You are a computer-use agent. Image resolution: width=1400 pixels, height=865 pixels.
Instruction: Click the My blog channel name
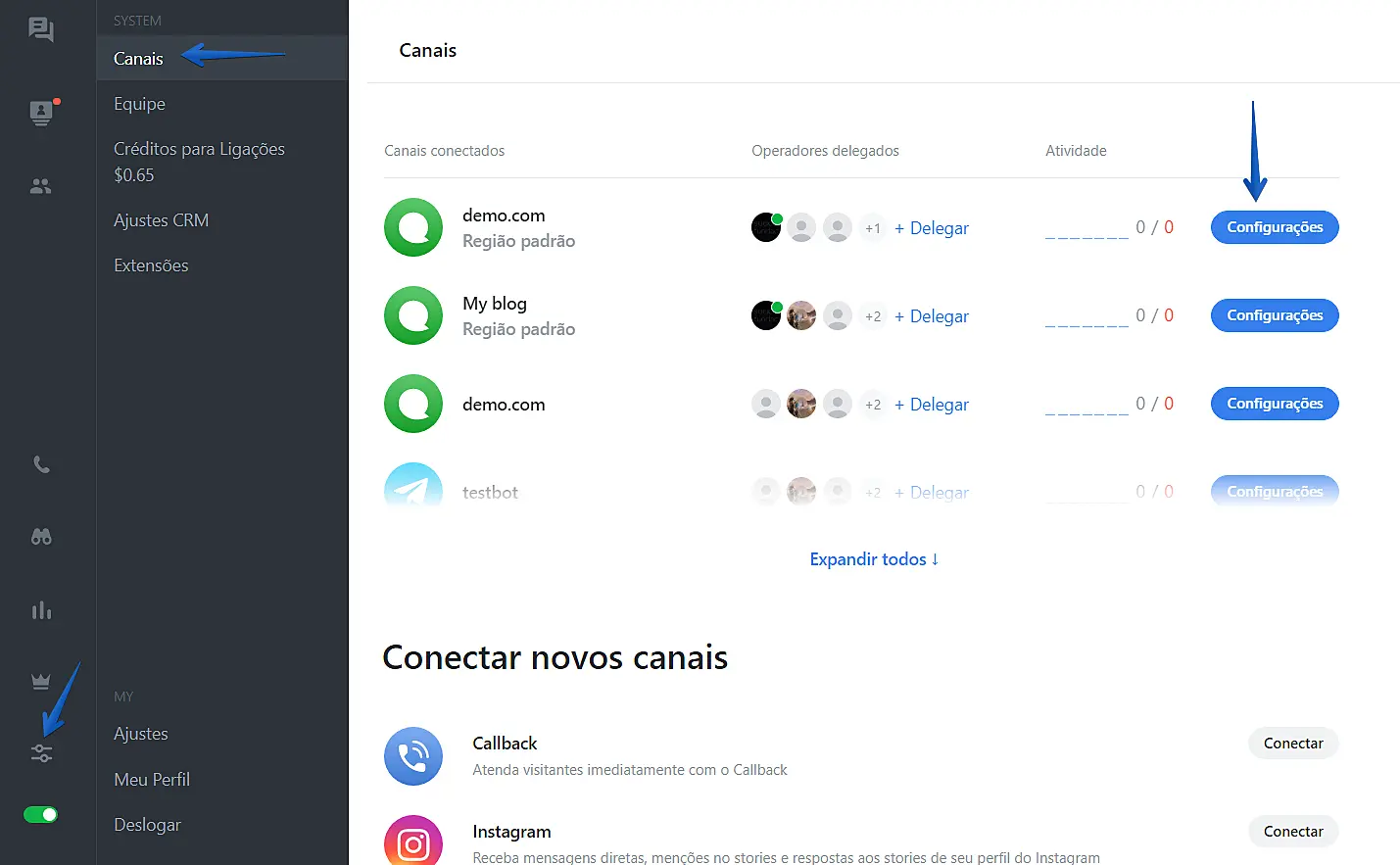[495, 304]
